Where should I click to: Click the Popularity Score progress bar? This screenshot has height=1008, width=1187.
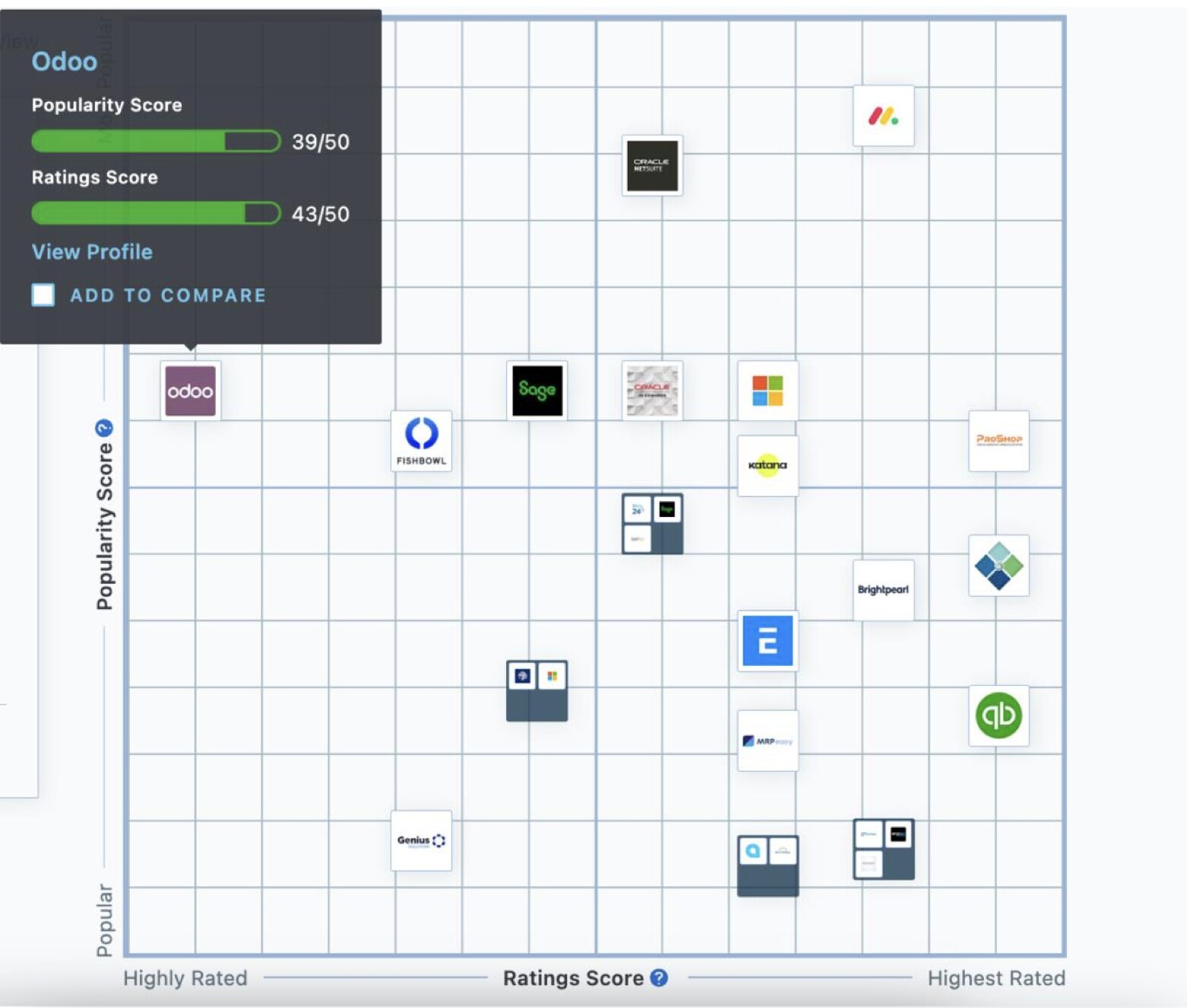coord(156,141)
